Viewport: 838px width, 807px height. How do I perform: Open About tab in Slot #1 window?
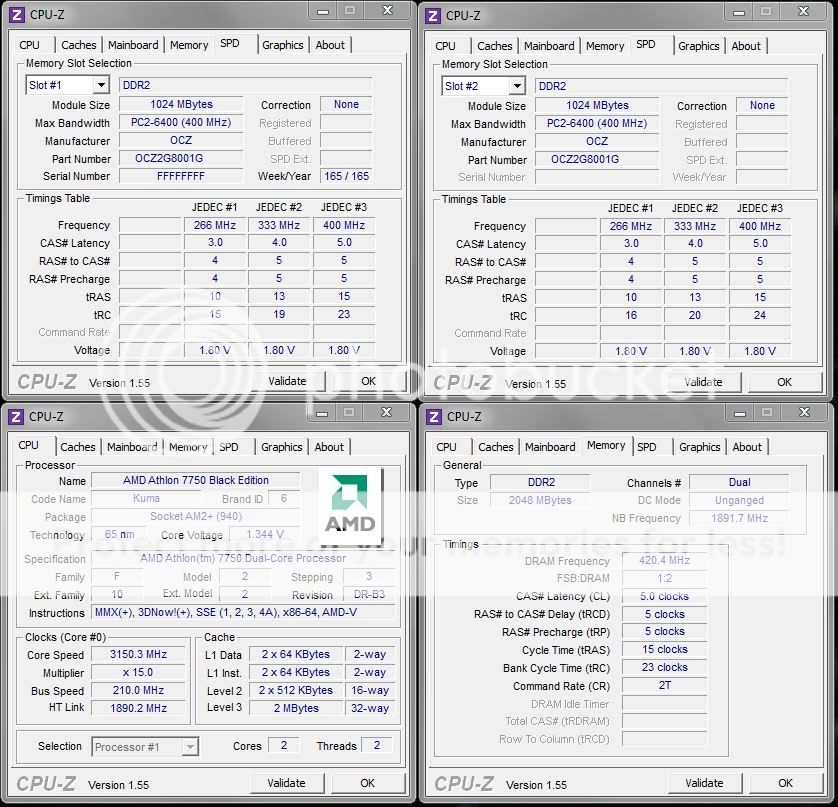coord(330,45)
